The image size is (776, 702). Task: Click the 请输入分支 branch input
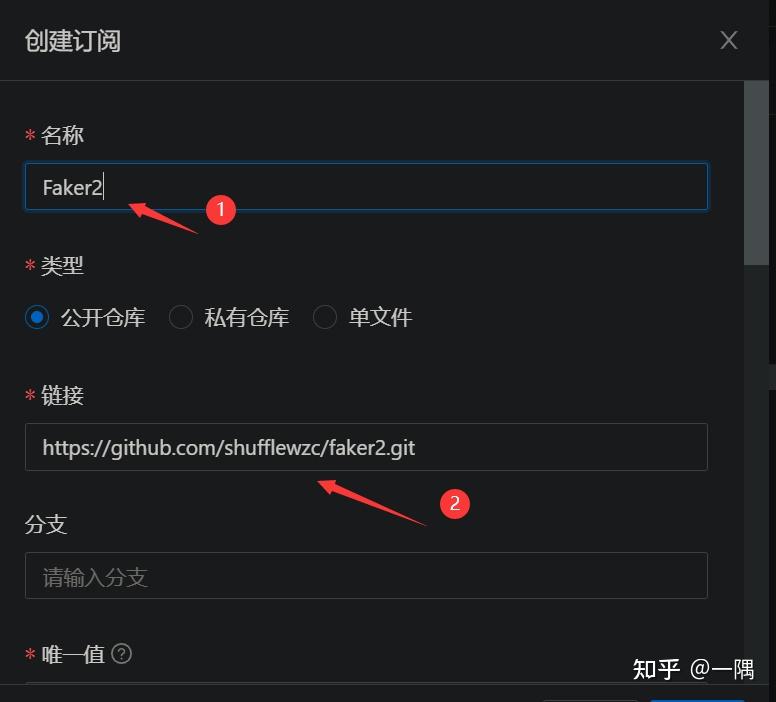click(366, 576)
